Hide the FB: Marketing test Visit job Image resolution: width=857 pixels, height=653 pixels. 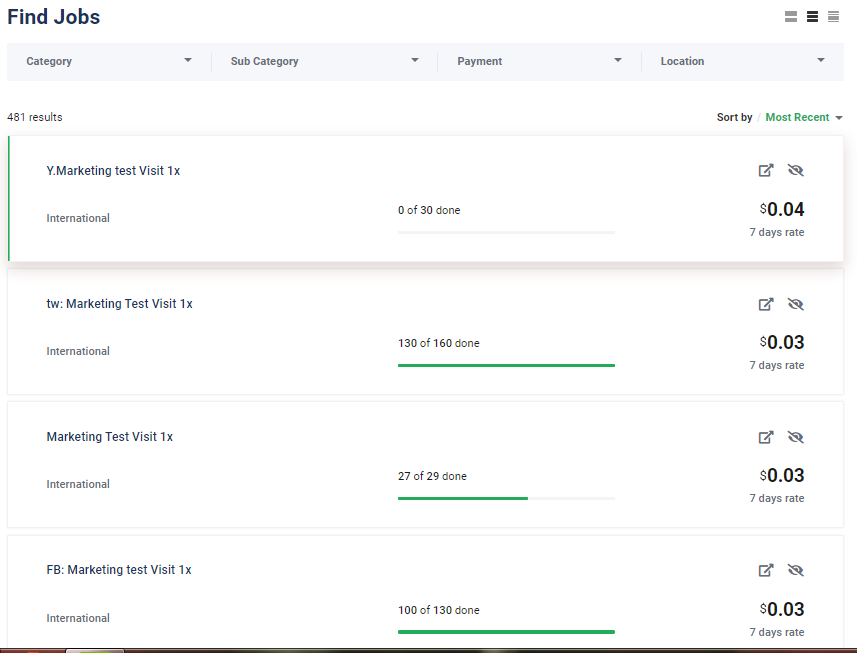click(795, 570)
